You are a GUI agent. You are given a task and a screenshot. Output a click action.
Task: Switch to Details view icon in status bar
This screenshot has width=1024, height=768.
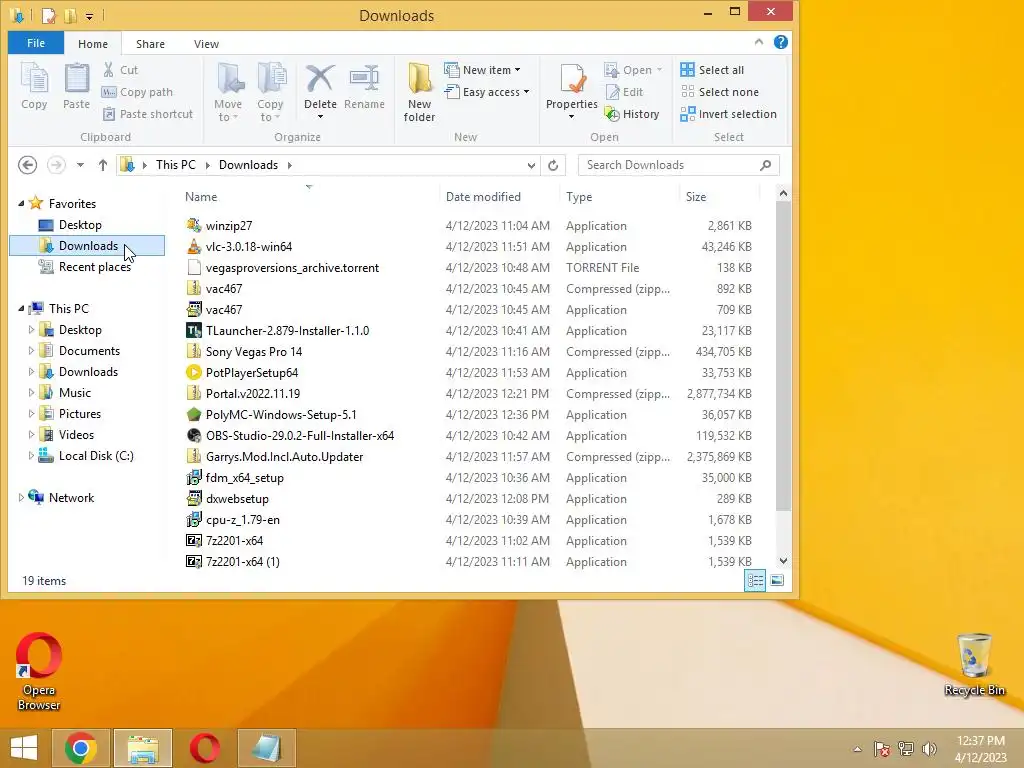[756, 581]
